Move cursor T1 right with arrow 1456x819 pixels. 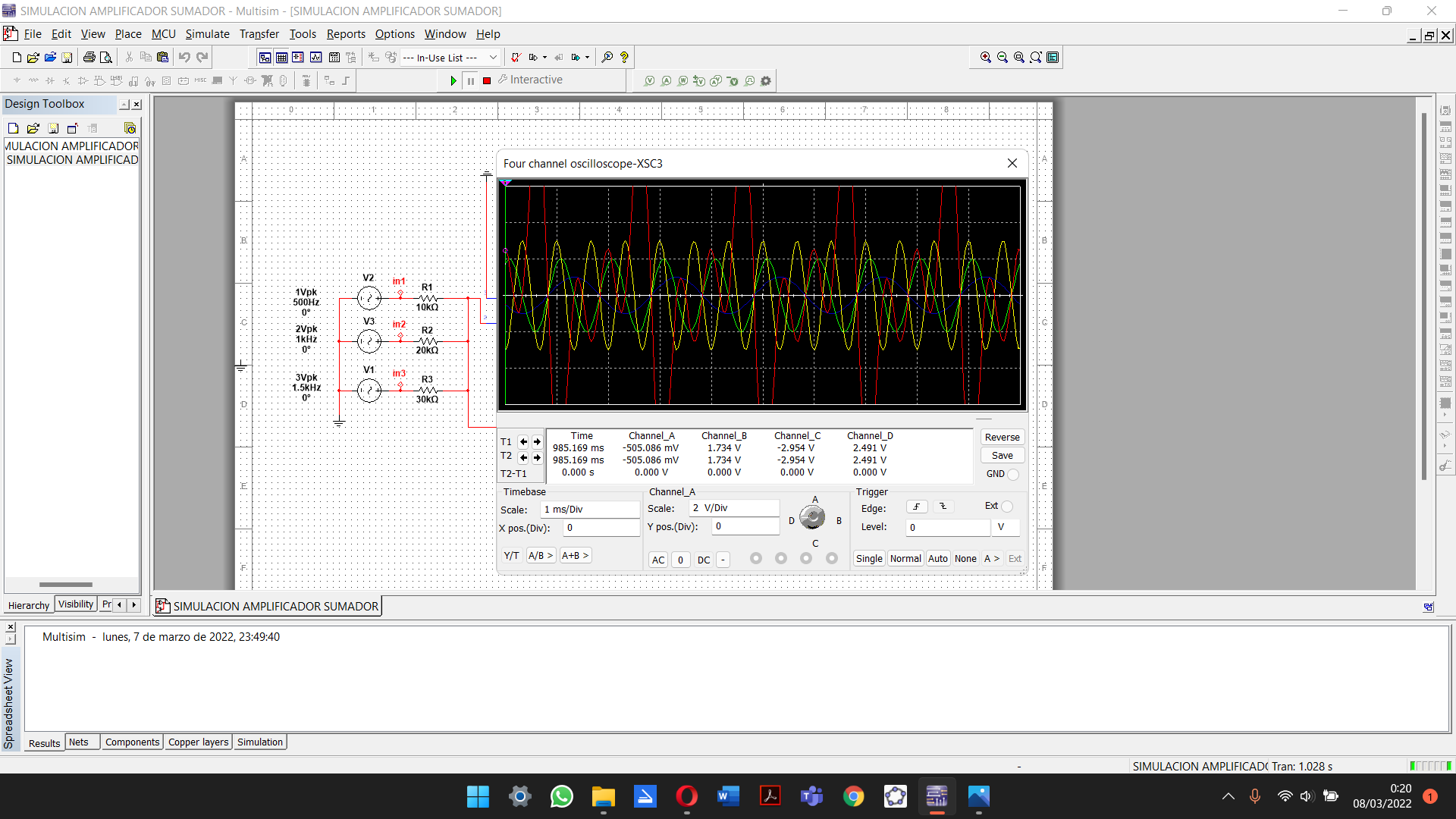(537, 441)
